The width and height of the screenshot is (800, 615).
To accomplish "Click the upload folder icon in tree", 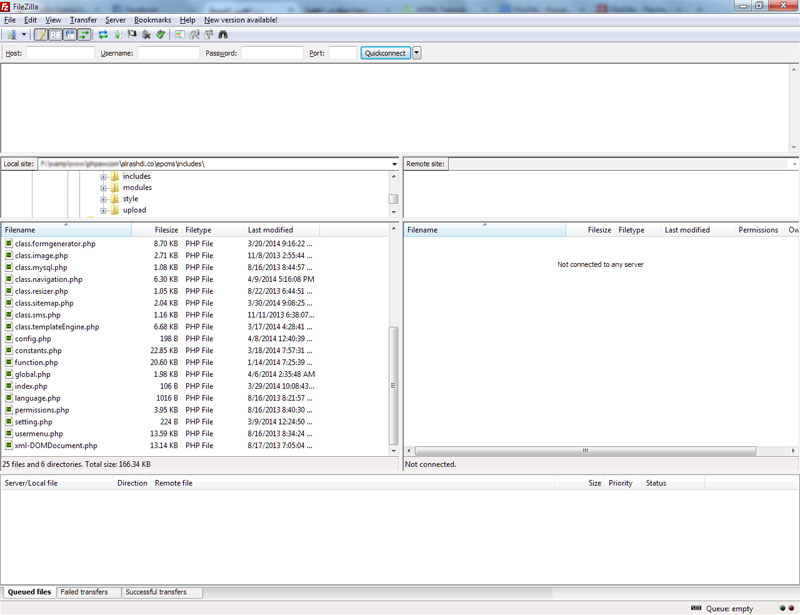I will point(114,210).
